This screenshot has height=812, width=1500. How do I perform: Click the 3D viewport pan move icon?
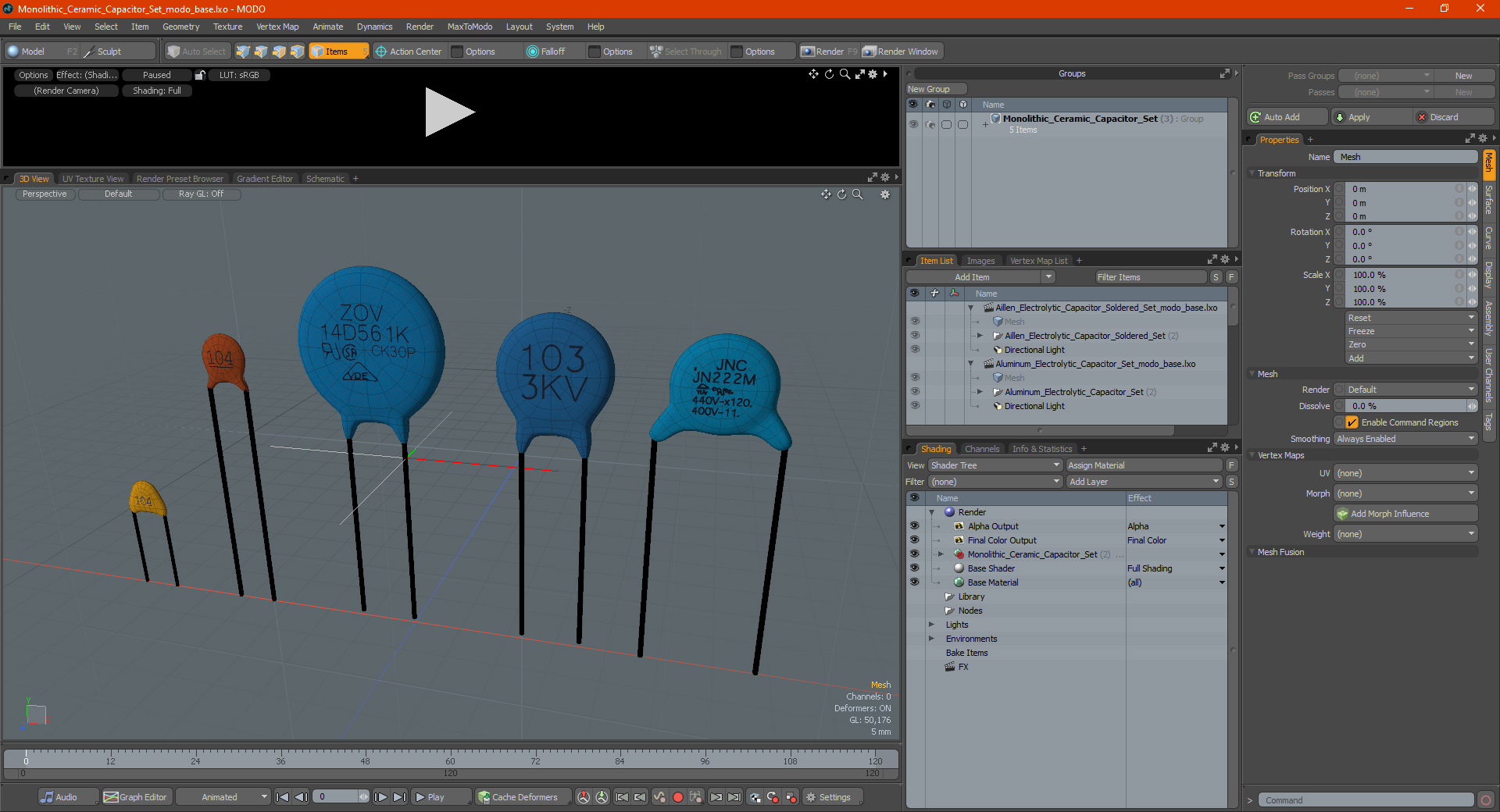pyautogui.click(x=826, y=194)
